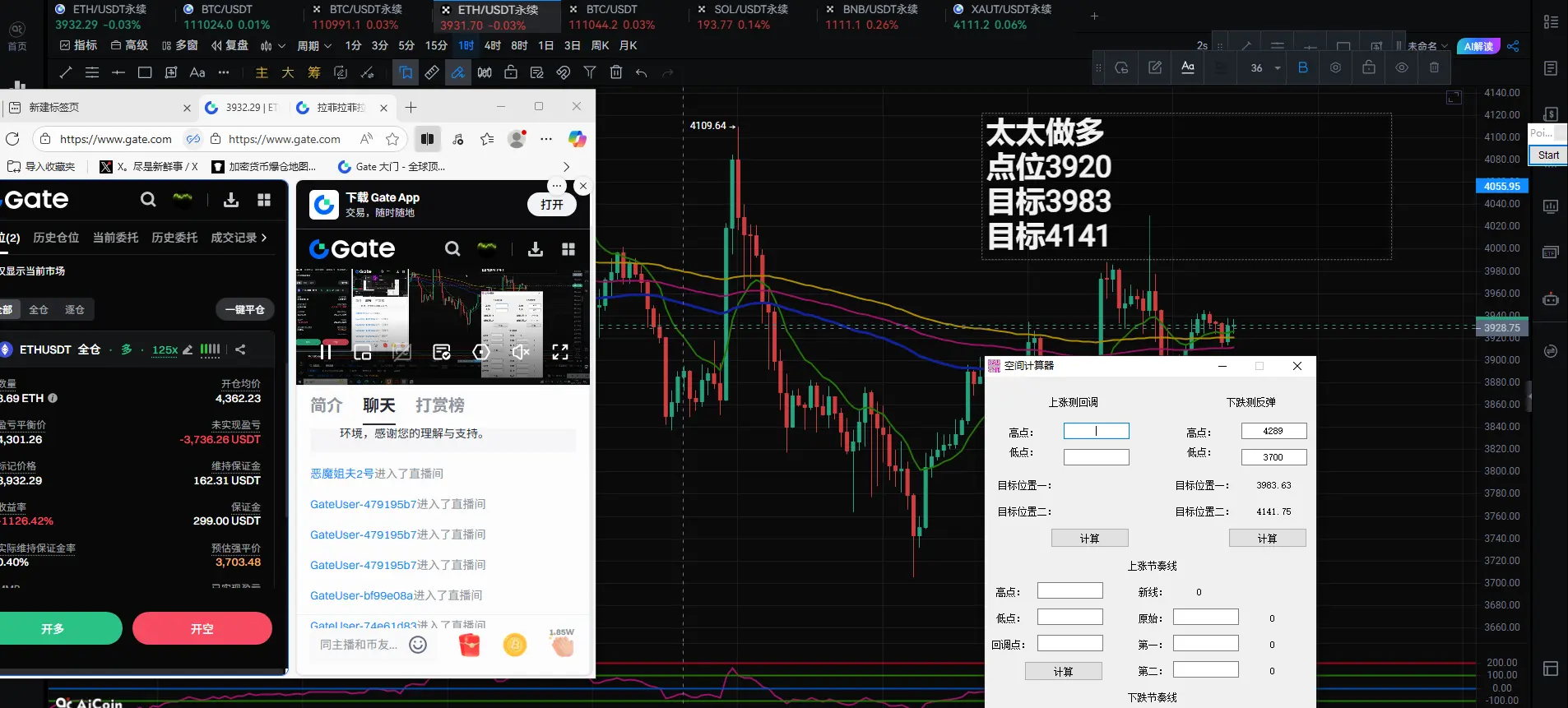The height and width of the screenshot is (708, 1568).
Task: Open the emoji picker in chat
Action: (x=418, y=645)
